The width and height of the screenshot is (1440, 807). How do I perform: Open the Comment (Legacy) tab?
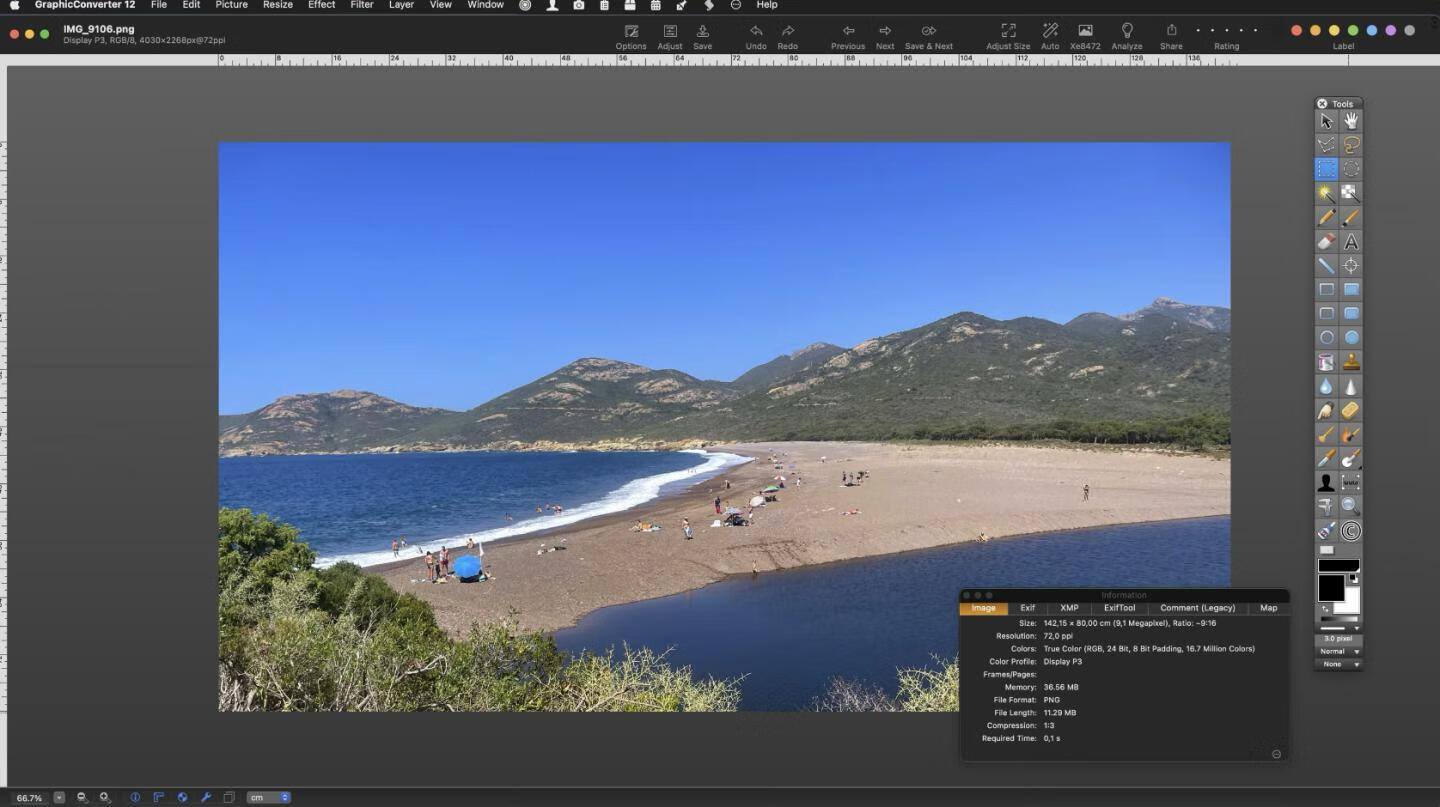pos(1198,608)
